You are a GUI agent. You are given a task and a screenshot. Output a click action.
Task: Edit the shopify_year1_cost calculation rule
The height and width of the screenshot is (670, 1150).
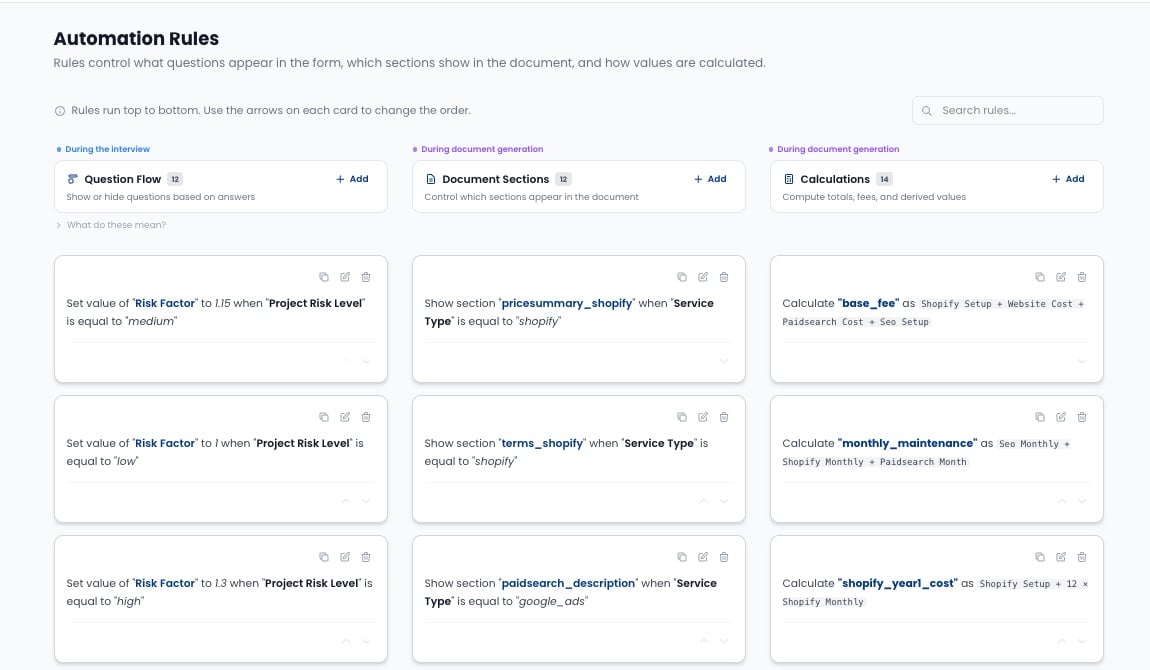pyautogui.click(x=1061, y=557)
